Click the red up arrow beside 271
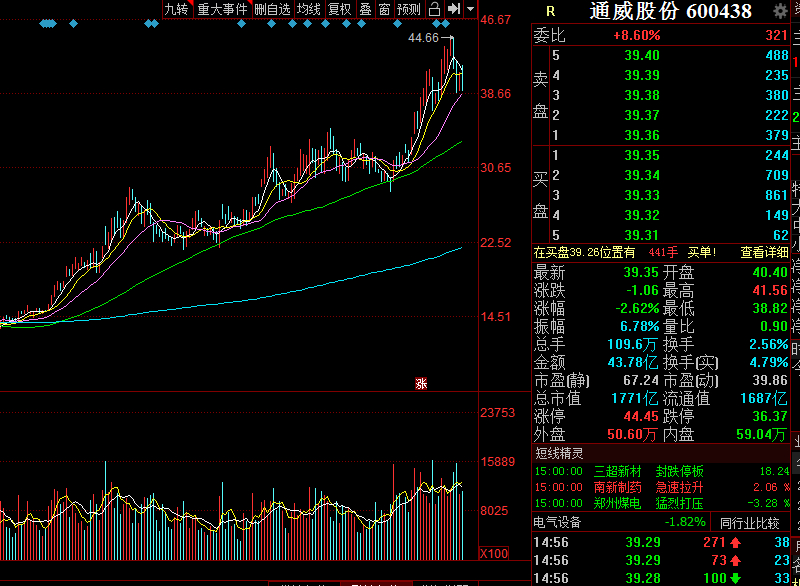800x586 pixels. (x=735, y=542)
